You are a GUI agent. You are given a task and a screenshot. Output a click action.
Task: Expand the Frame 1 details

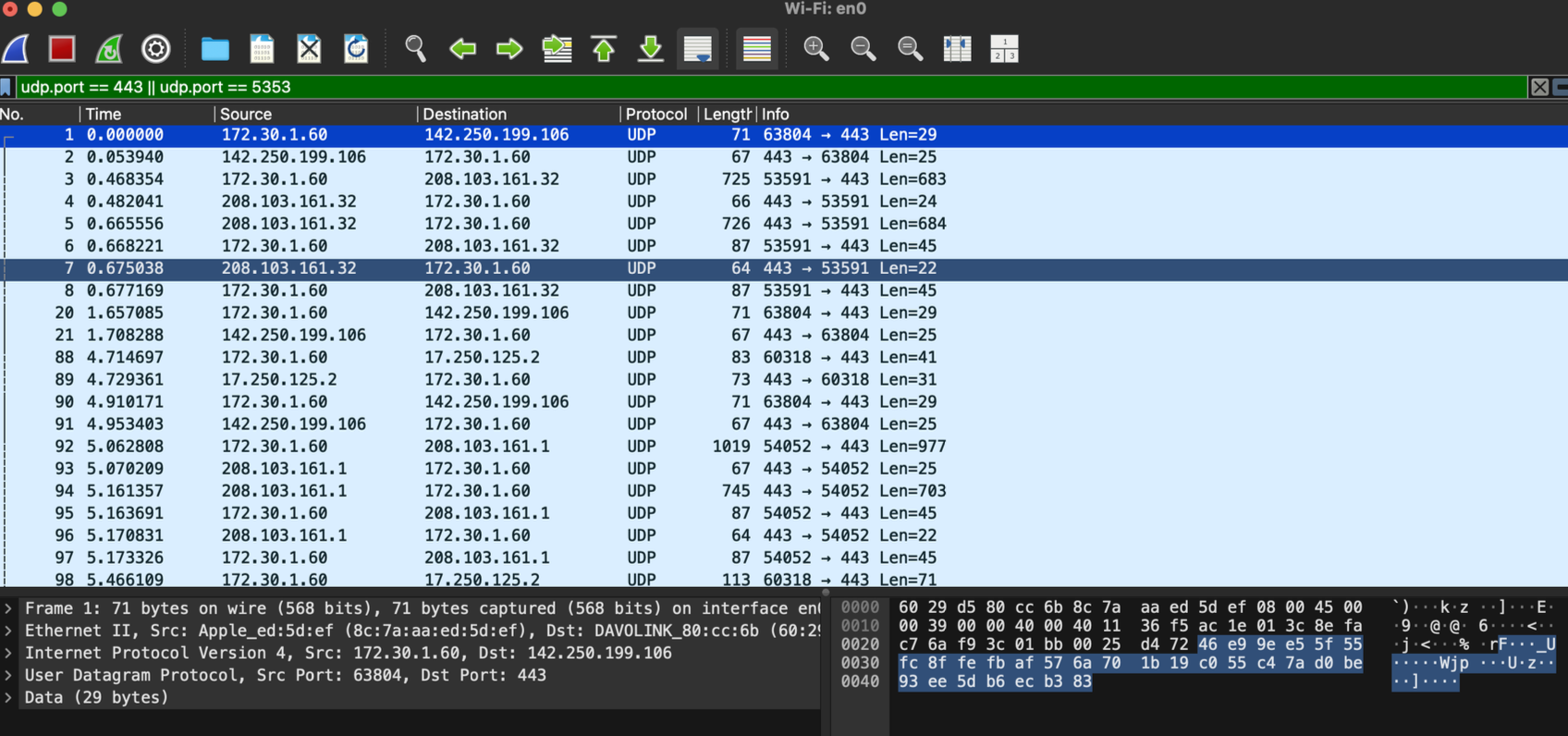tap(8, 608)
